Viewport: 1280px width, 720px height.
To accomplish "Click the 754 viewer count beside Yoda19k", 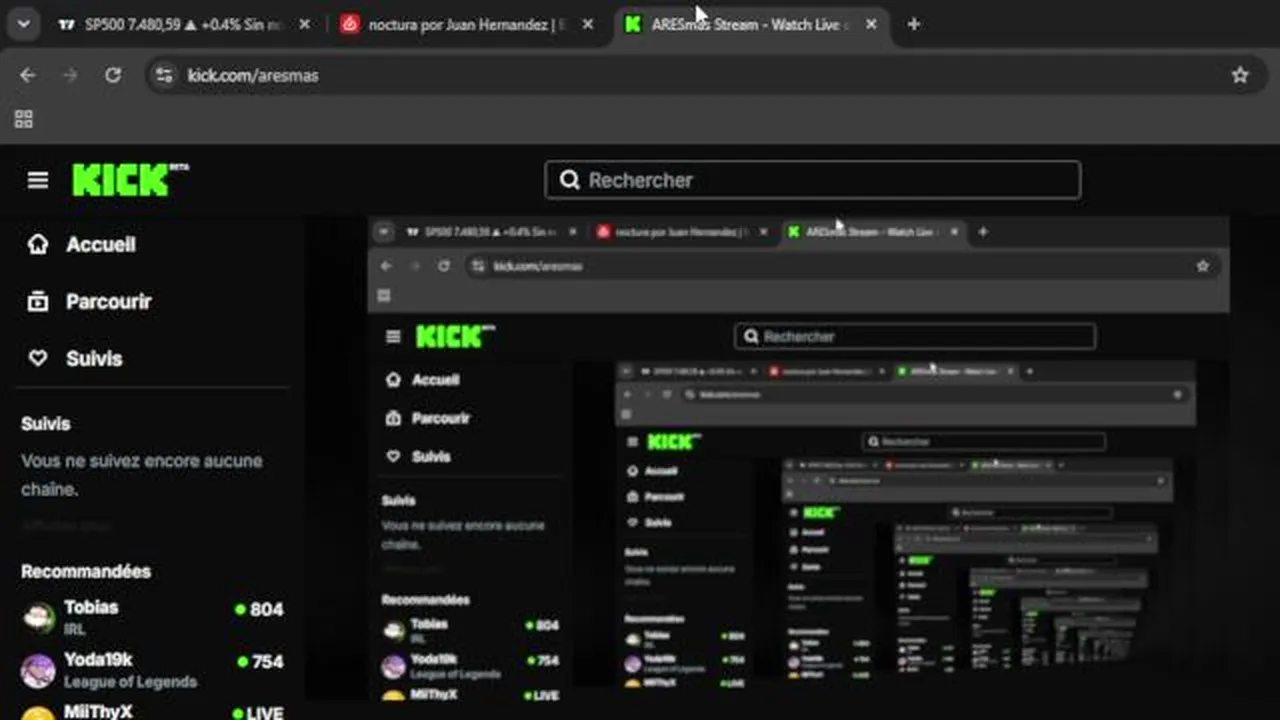I will (259, 661).
